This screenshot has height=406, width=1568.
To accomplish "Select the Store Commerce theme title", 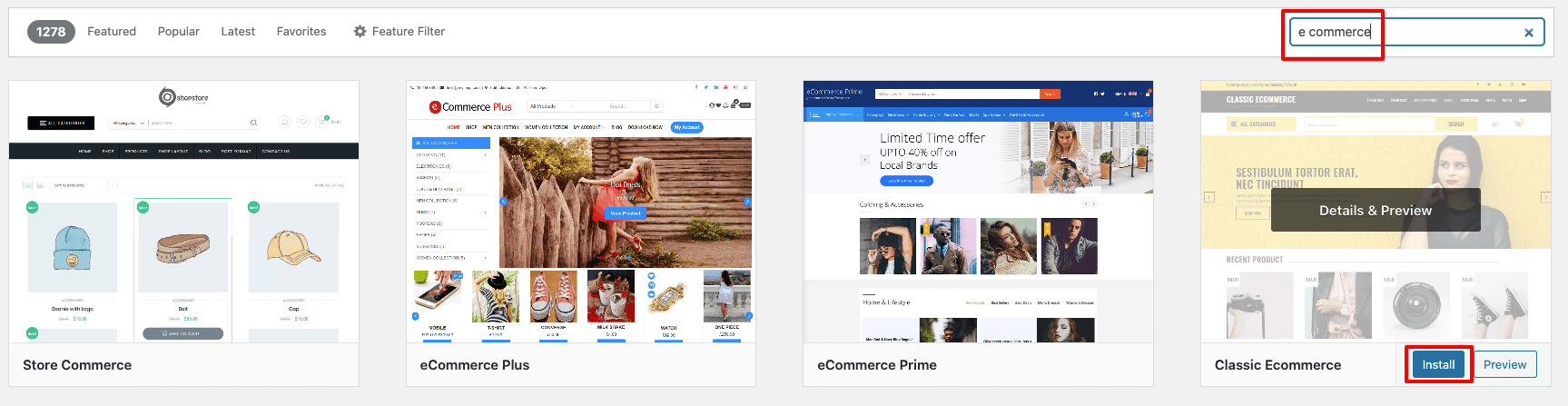I will (77, 365).
